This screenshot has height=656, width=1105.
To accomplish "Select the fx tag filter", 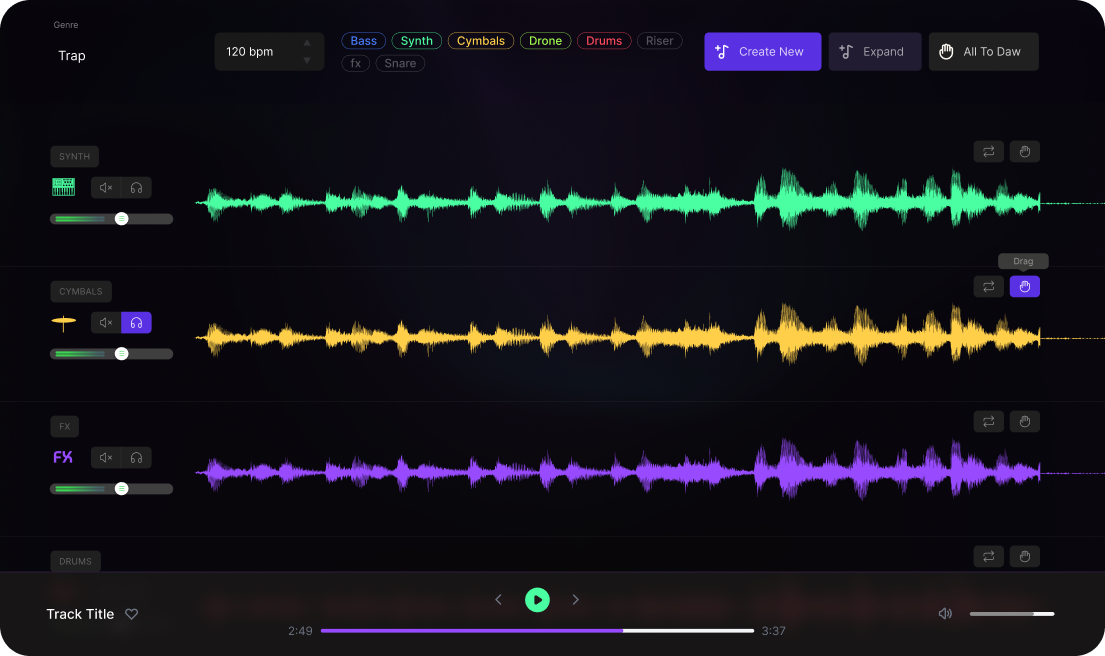I will 356,63.
